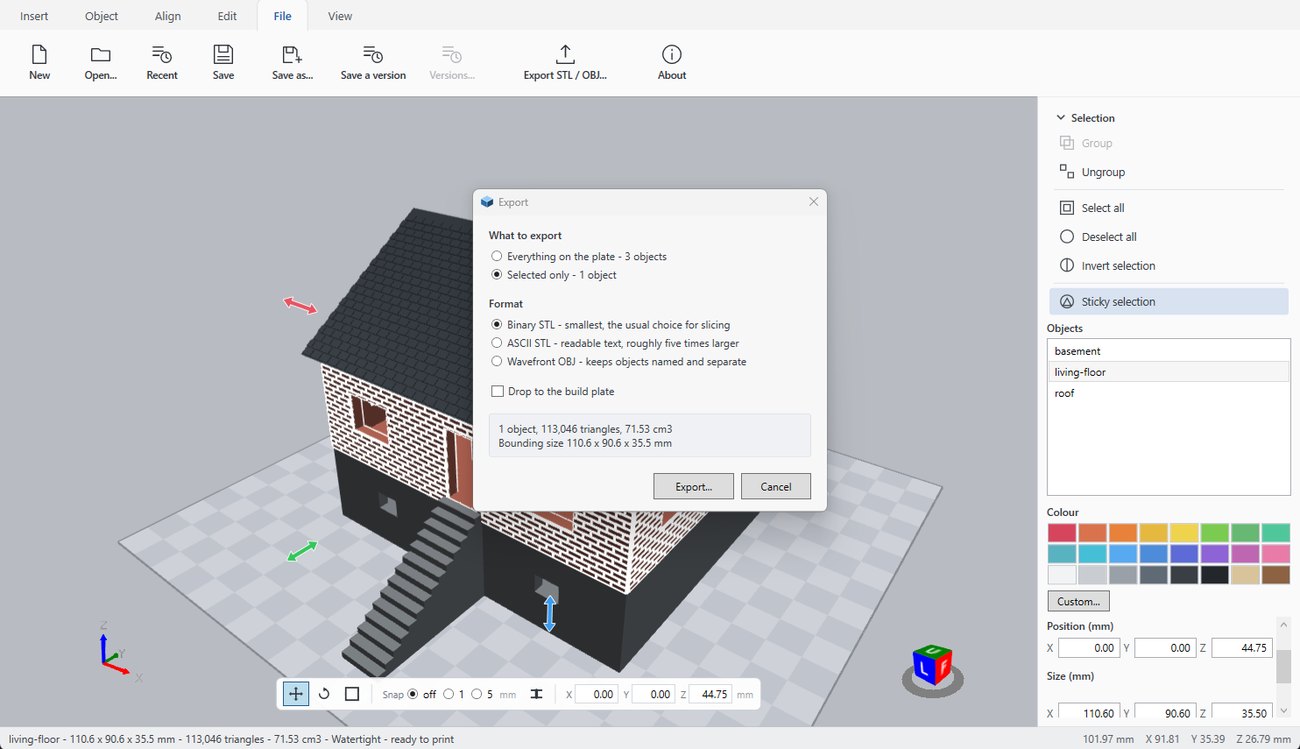Switch to the Object tab
Image resolution: width=1300 pixels, height=749 pixels.
(x=101, y=16)
